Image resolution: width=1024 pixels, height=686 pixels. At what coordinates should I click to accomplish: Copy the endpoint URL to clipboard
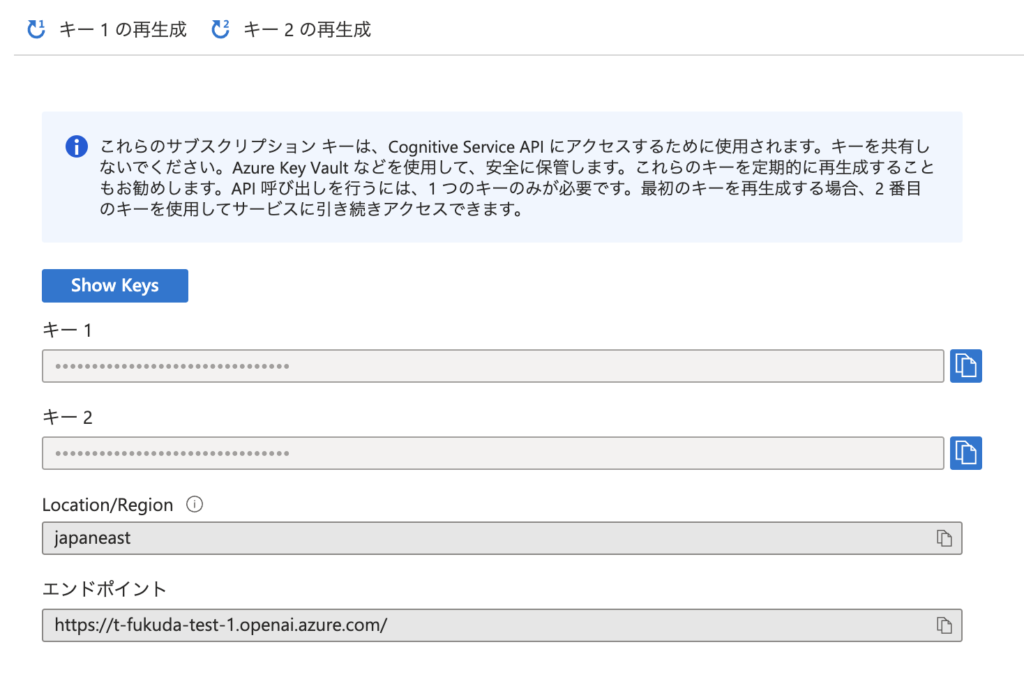943,625
